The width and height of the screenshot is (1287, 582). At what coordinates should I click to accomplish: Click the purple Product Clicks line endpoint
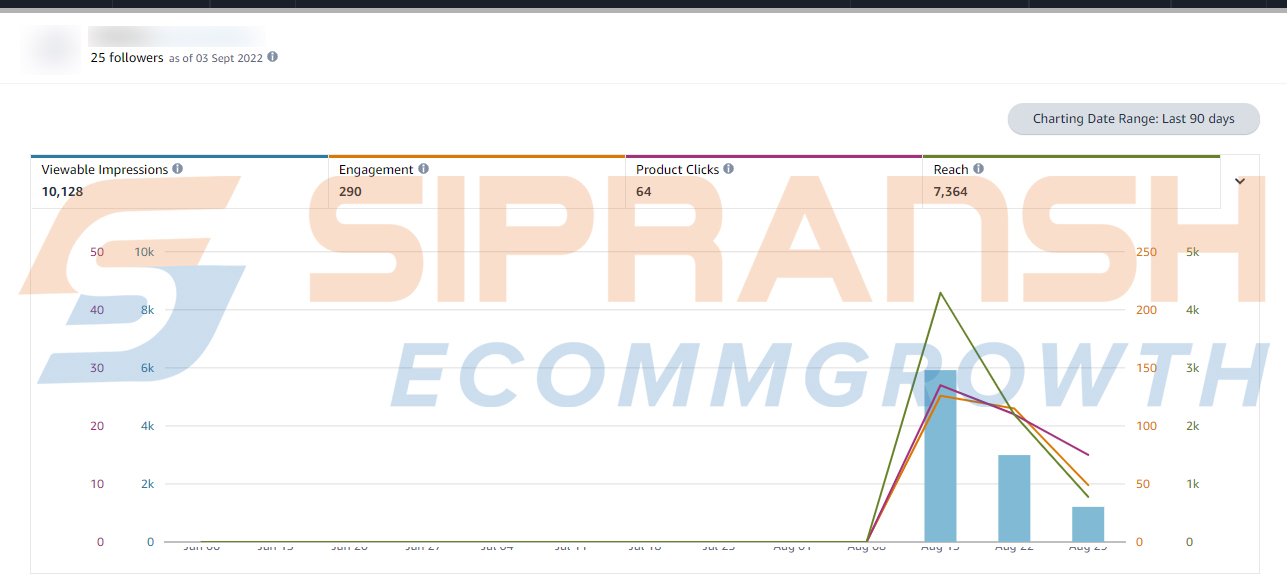(x=1088, y=455)
